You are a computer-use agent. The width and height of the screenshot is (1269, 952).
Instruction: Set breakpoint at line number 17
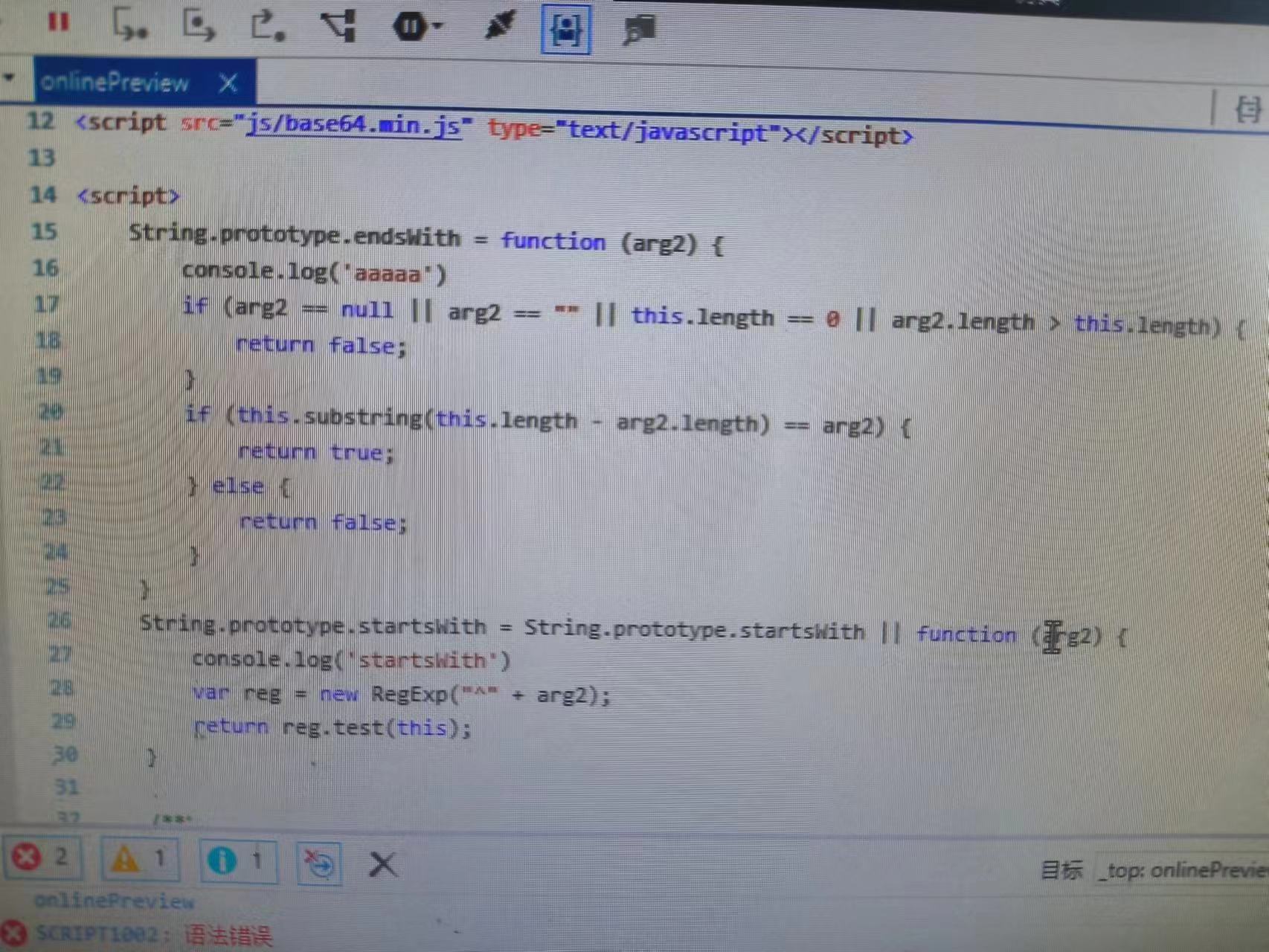pyautogui.click(x=46, y=304)
